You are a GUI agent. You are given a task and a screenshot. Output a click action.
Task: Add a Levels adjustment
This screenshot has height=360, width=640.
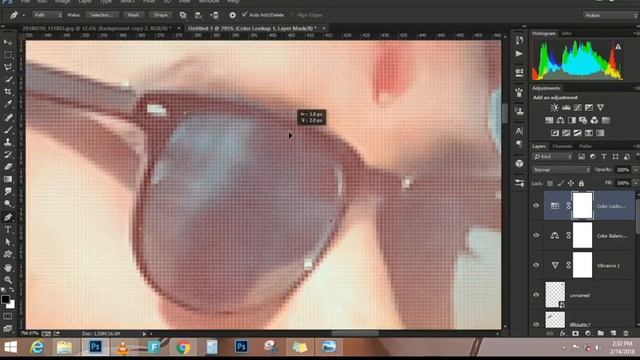[x=566, y=108]
